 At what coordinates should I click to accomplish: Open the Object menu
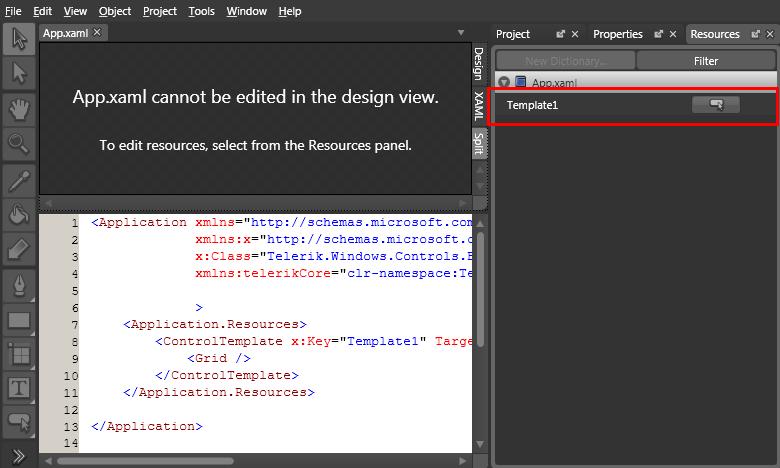tap(114, 11)
